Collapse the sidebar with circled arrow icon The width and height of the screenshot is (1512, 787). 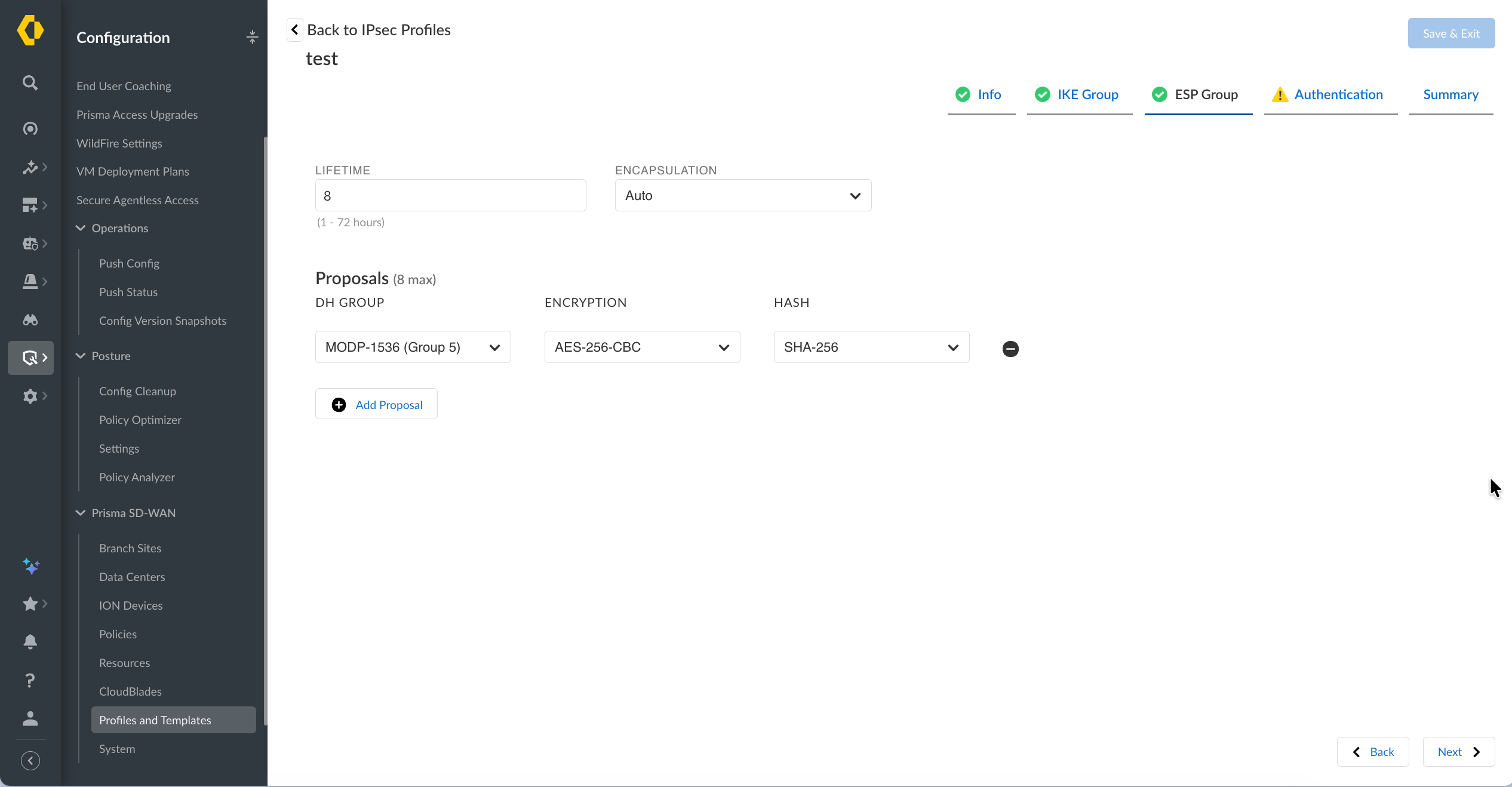click(30, 761)
